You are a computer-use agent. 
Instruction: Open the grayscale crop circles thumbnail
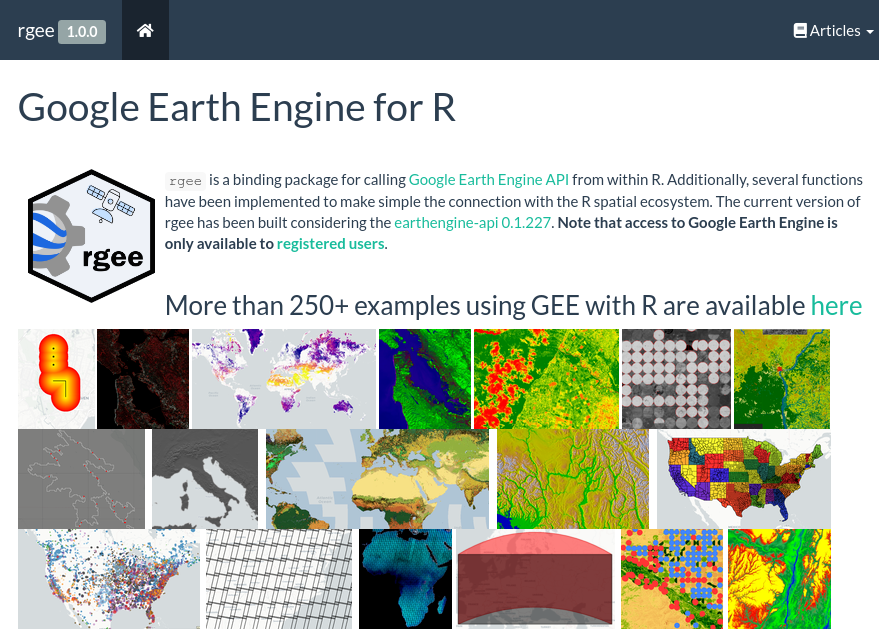click(x=677, y=379)
